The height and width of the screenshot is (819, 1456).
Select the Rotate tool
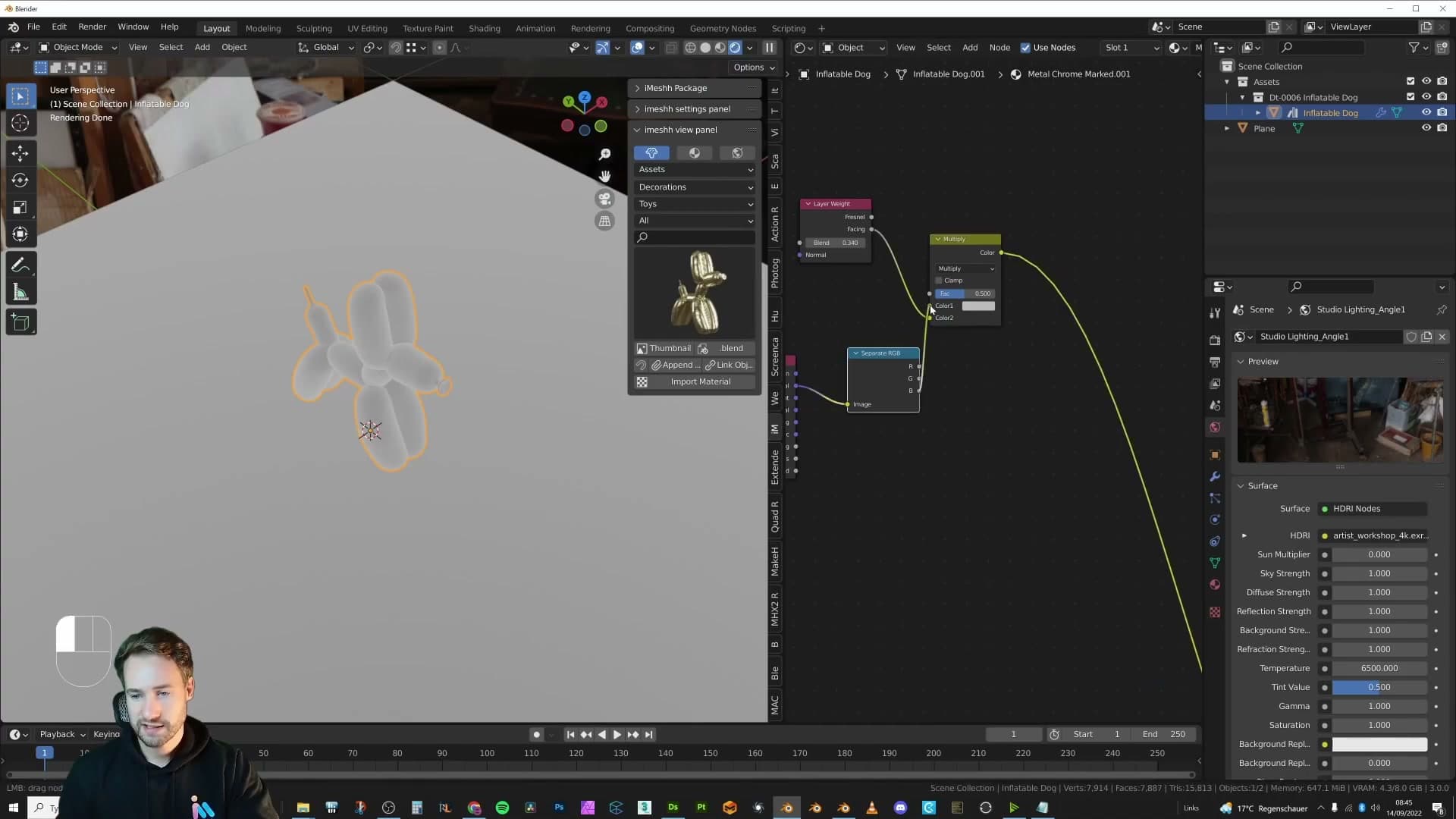click(x=20, y=180)
